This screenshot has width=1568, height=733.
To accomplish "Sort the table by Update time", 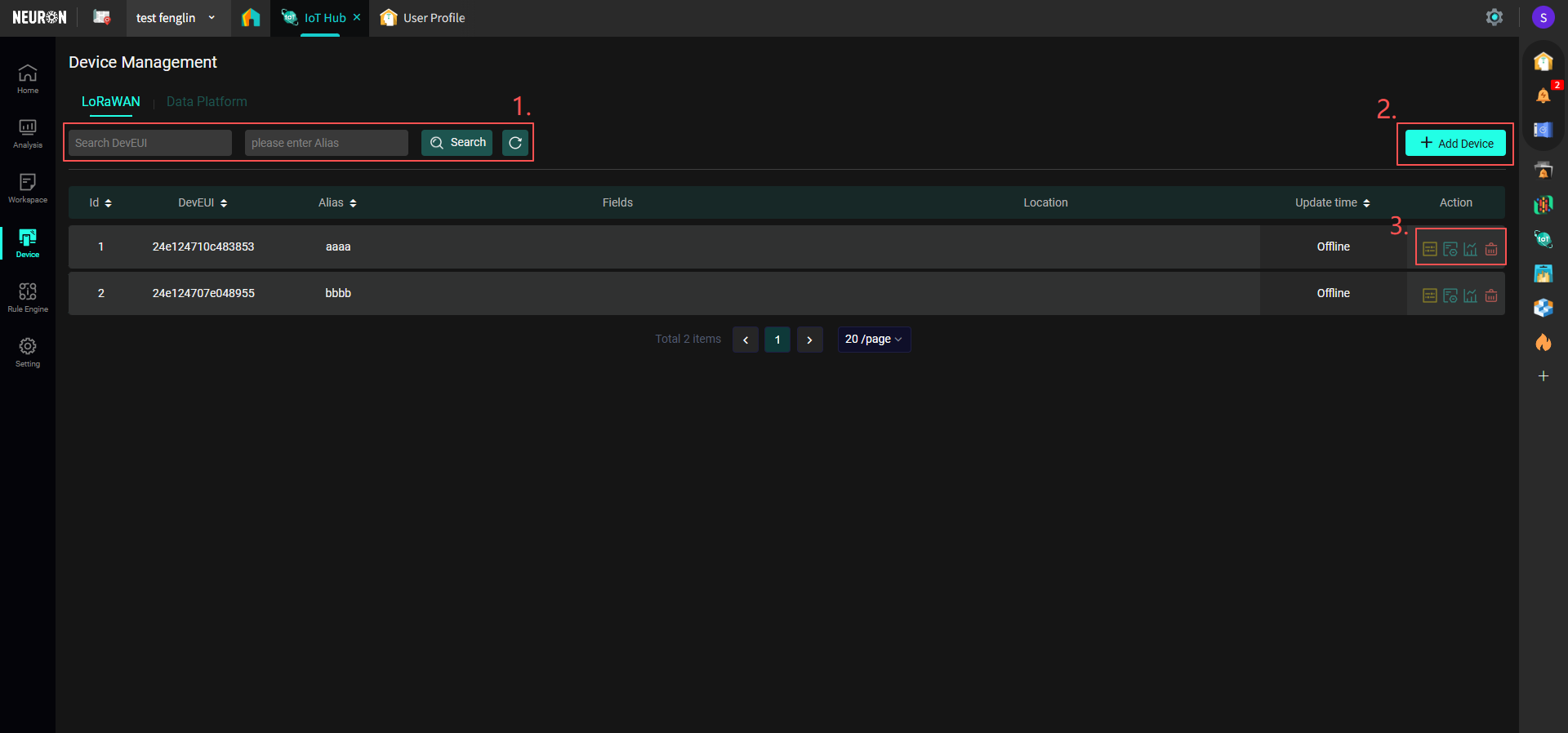I will 1332,202.
